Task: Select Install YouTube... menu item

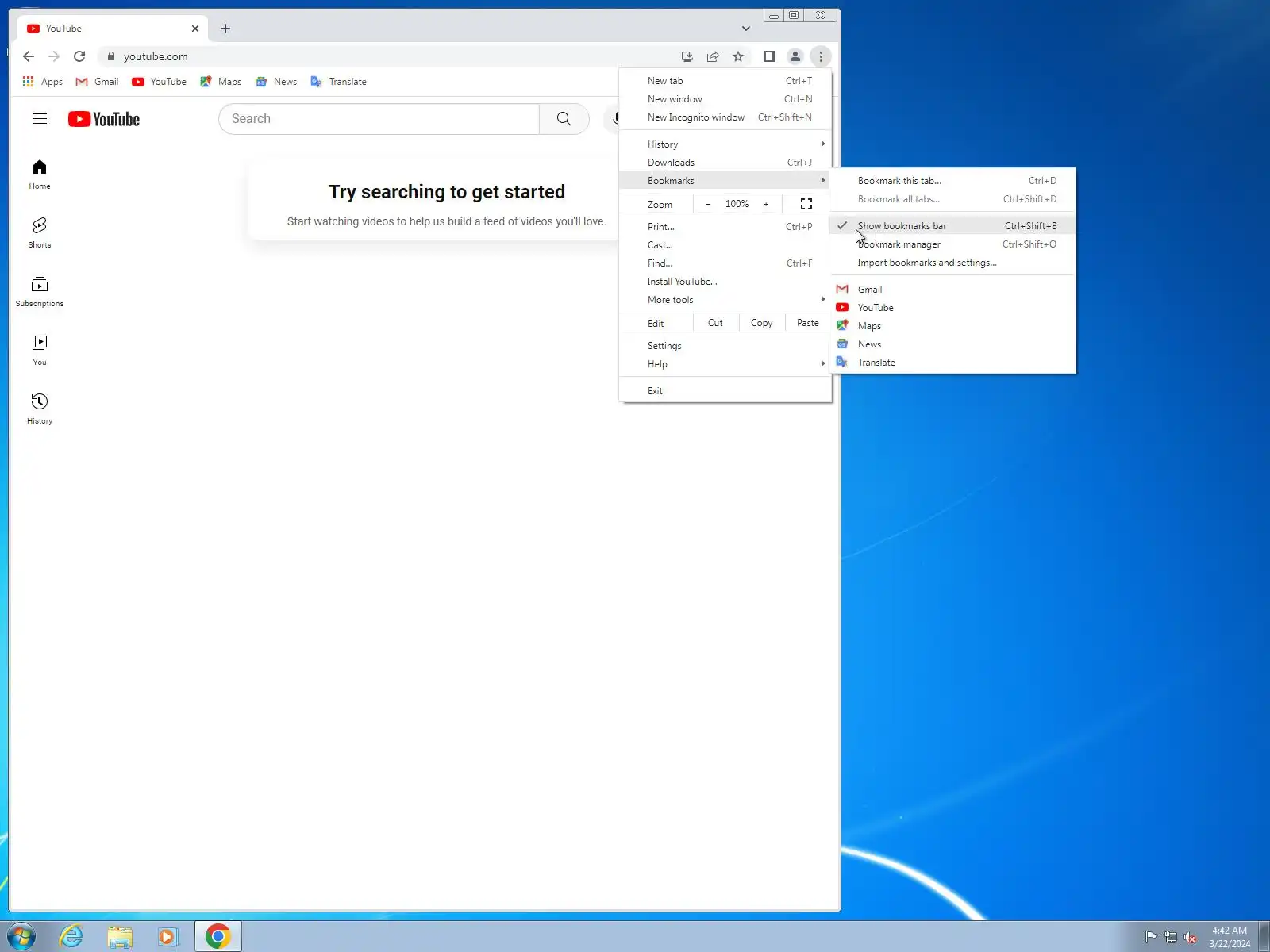Action: (725, 282)
